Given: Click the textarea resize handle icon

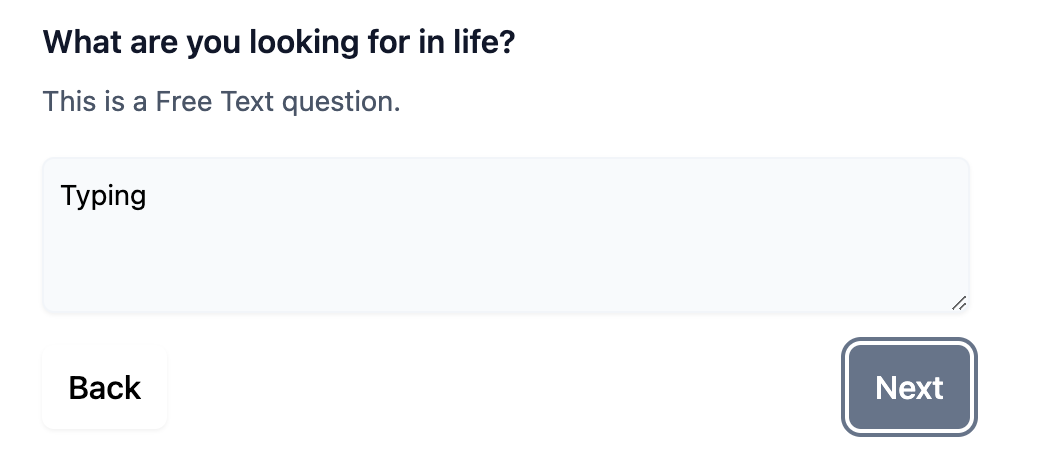Looking at the screenshot, I should pos(959,303).
